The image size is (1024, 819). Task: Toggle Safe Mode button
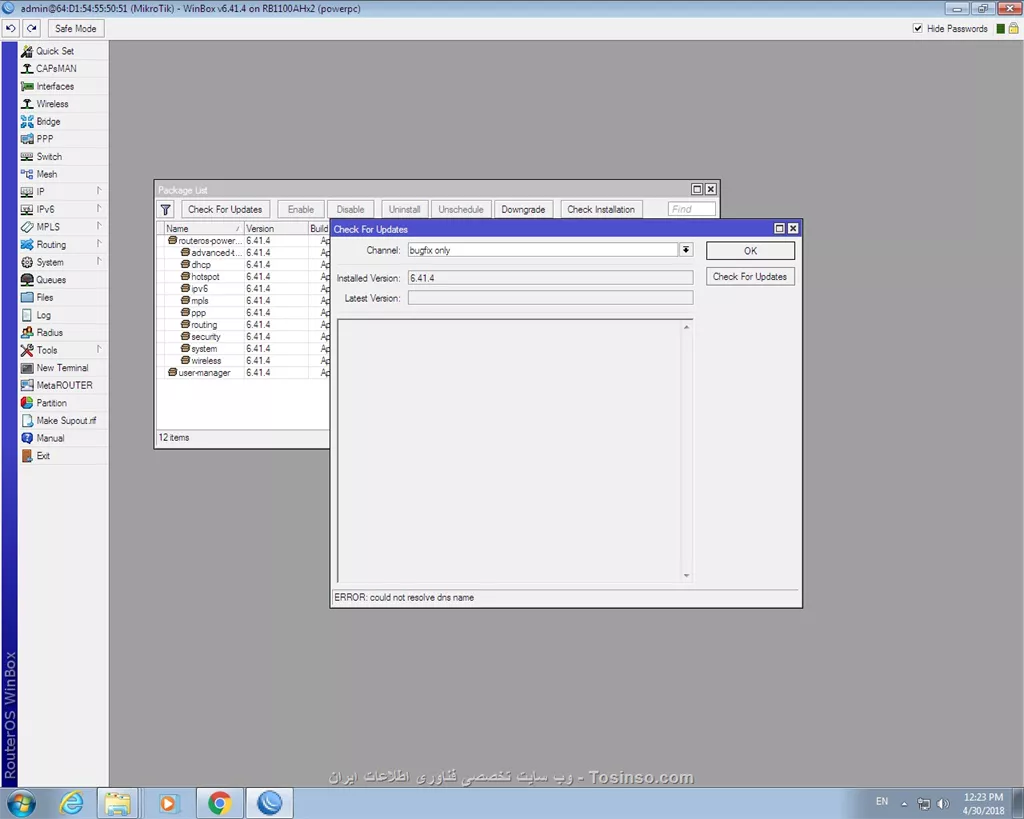tap(76, 28)
